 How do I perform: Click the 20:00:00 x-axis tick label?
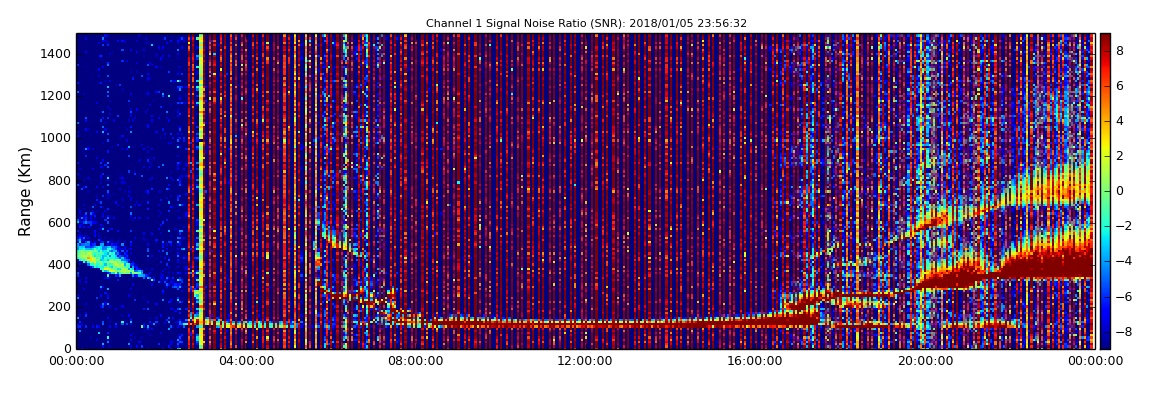[x=925, y=361]
